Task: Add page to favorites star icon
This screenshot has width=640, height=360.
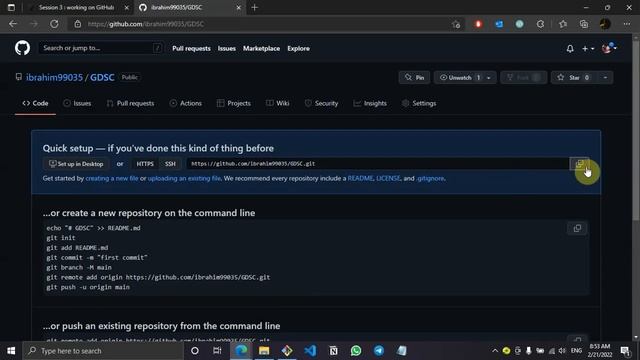Action: 456,24
